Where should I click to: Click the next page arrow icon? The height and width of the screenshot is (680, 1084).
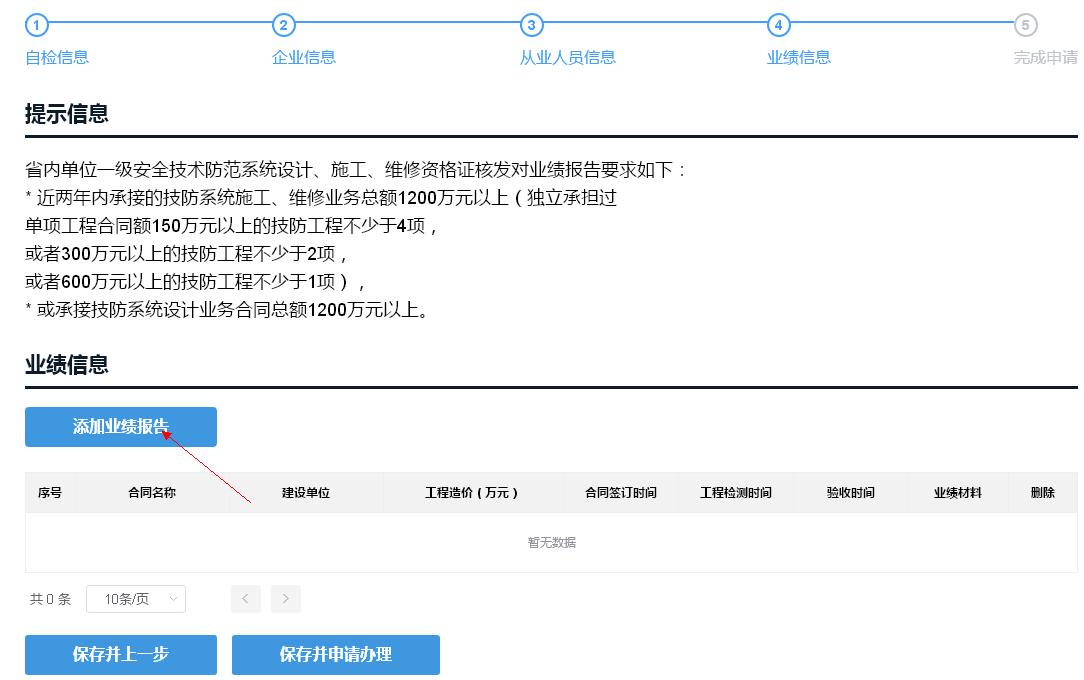[x=285, y=598]
